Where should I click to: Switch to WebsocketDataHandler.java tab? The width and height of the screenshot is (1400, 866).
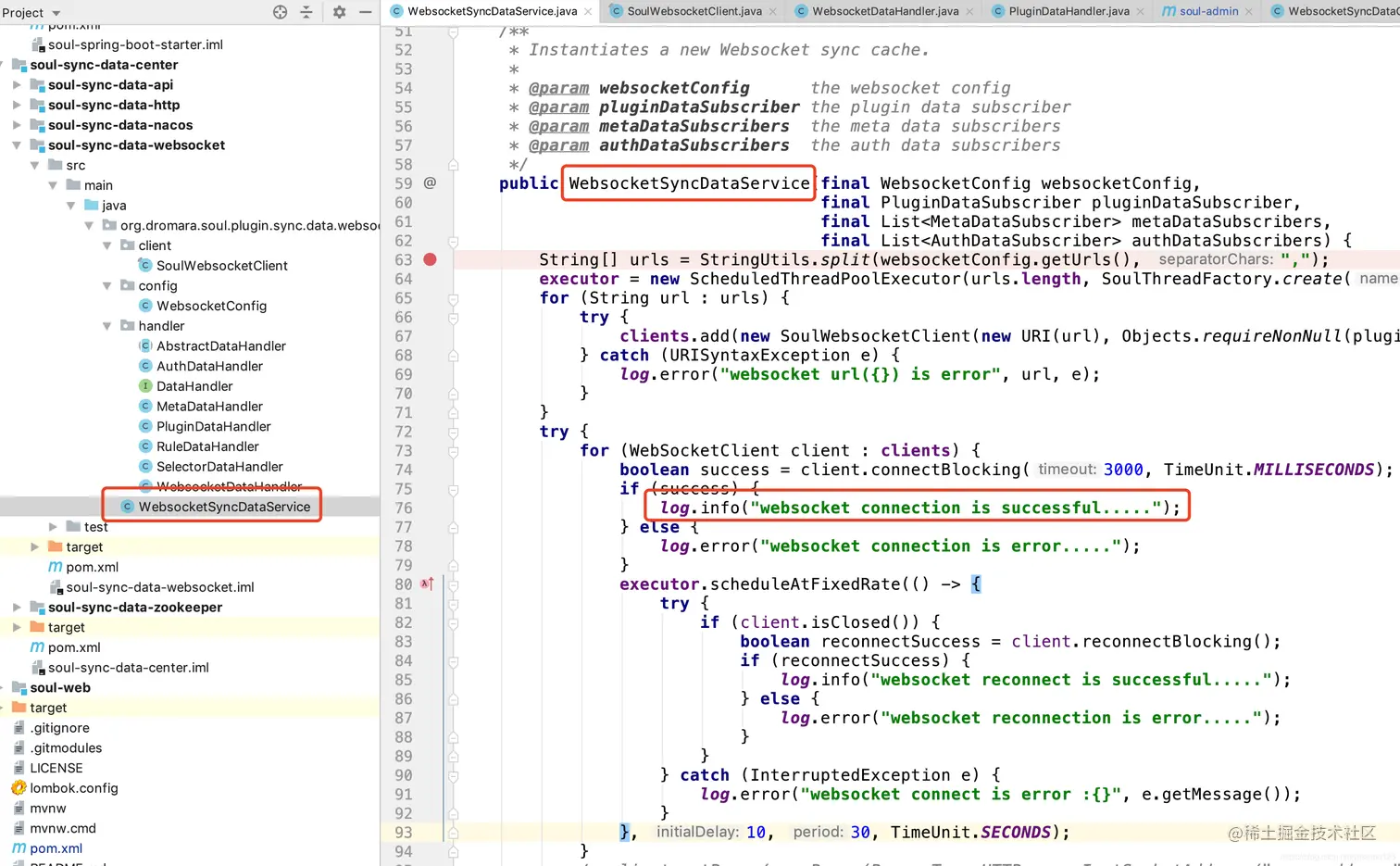click(884, 11)
